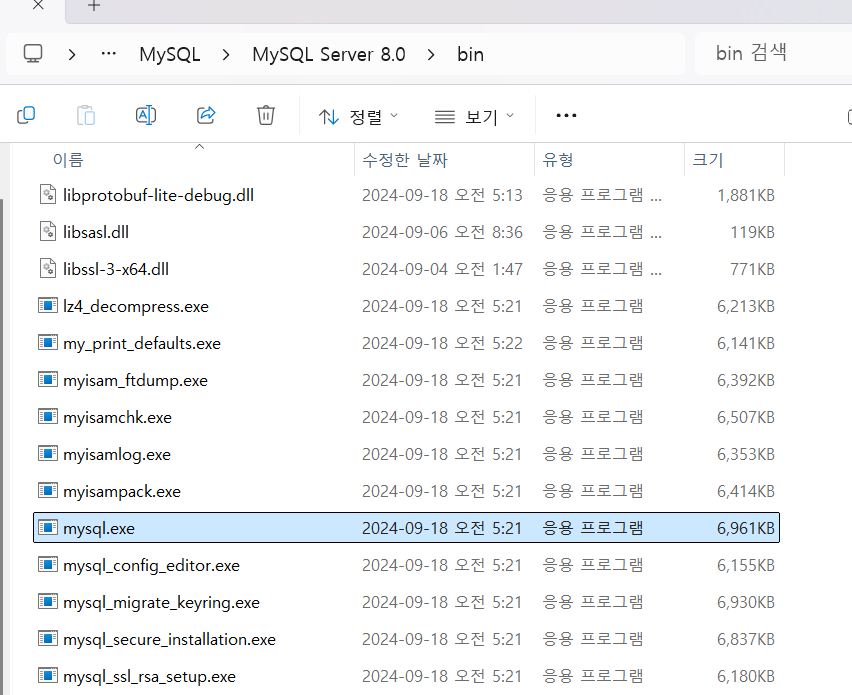Screen dimensions: 852x695
Task: Click the 1,881KB size value
Action: pyautogui.click(x=746, y=195)
